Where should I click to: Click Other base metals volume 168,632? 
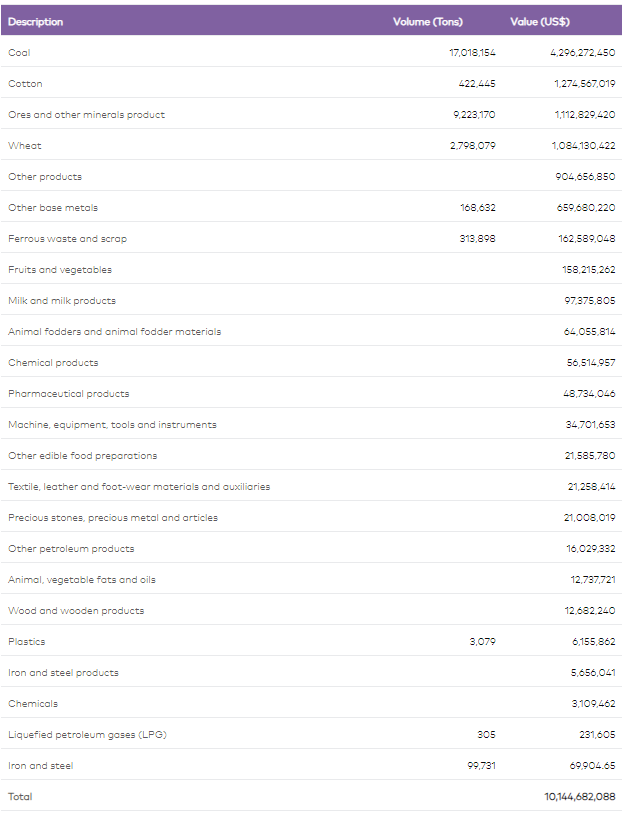[x=478, y=208]
